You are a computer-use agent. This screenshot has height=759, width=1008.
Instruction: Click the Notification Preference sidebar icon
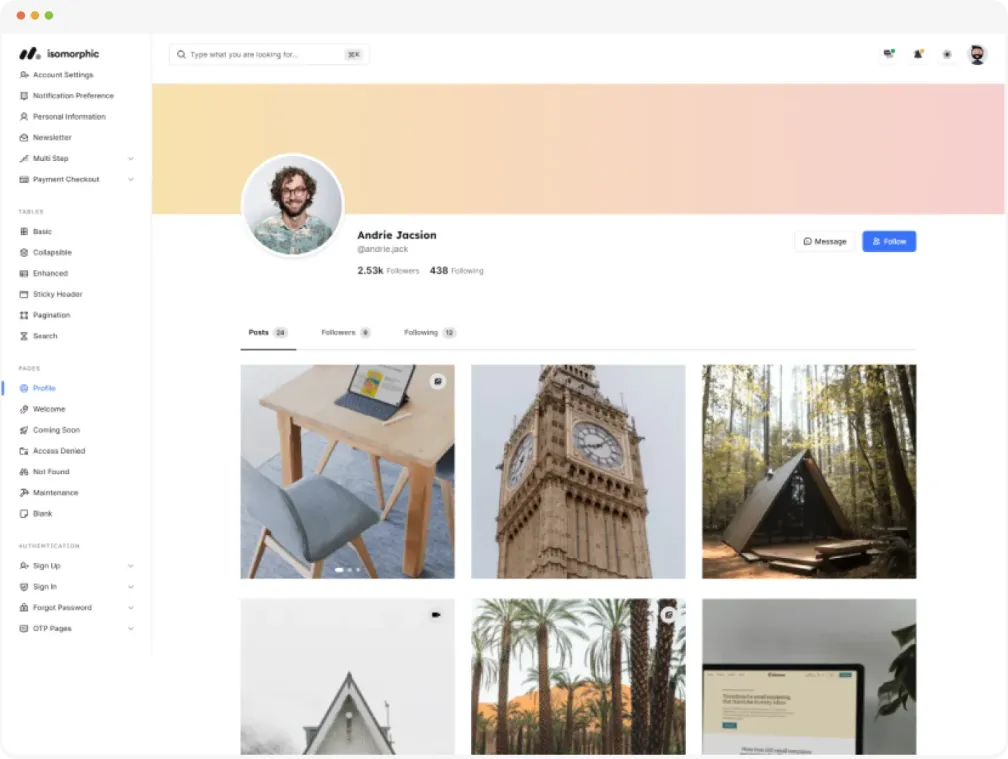pos(24,96)
